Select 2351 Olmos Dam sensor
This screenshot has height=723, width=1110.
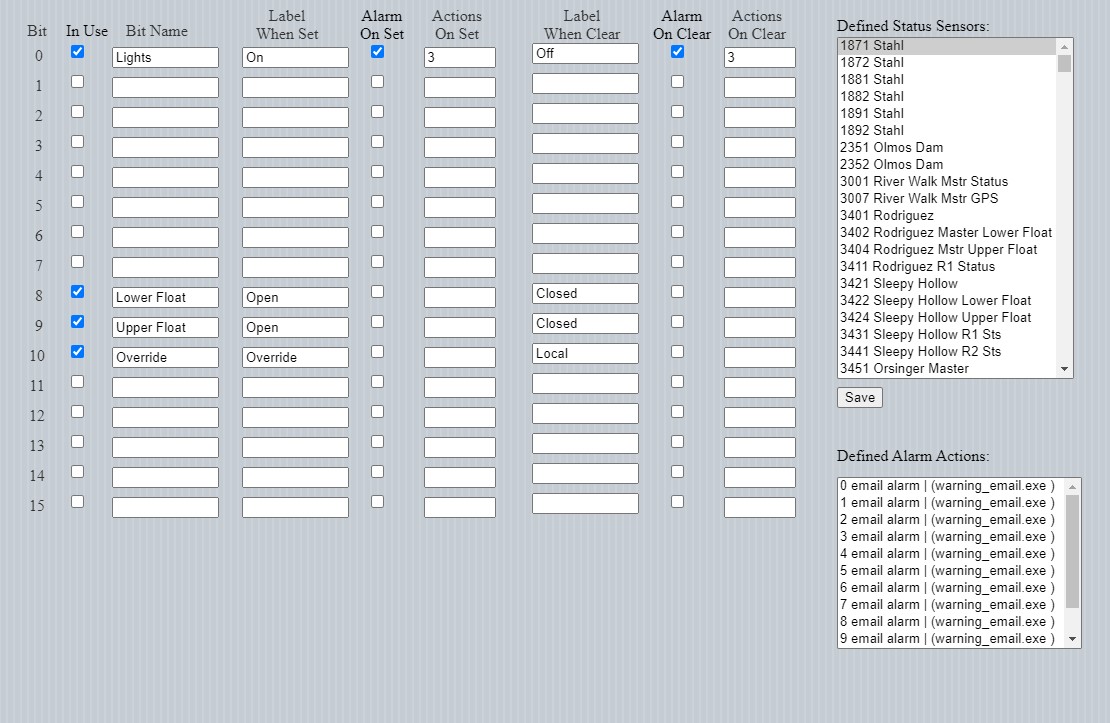click(x=891, y=147)
